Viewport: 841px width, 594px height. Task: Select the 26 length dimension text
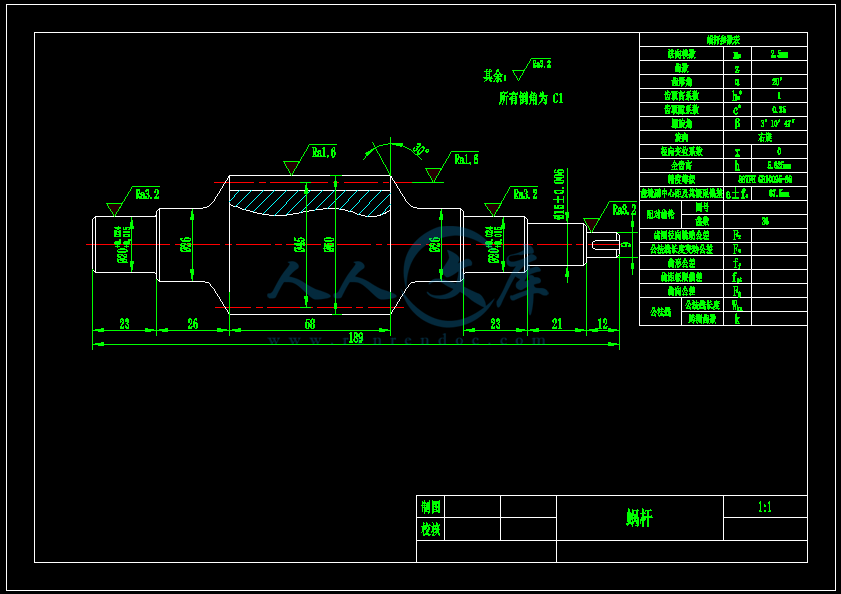click(193, 324)
